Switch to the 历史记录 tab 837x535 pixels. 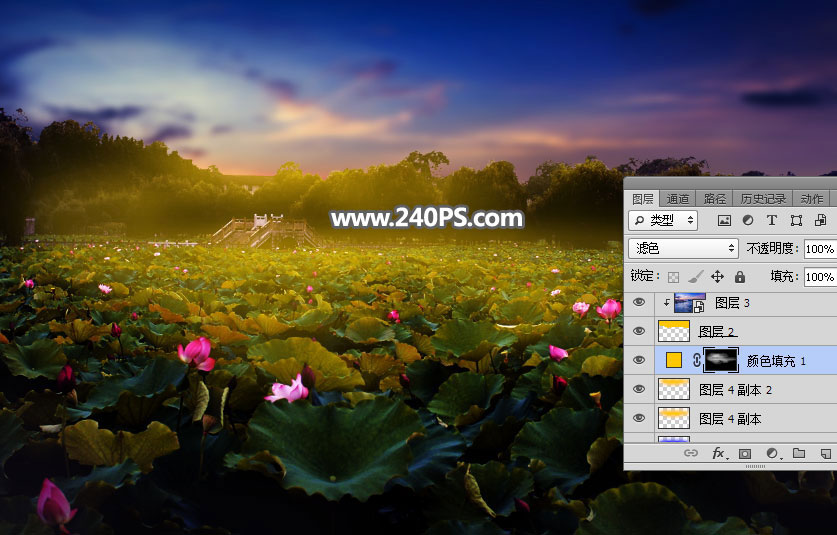[763, 199]
